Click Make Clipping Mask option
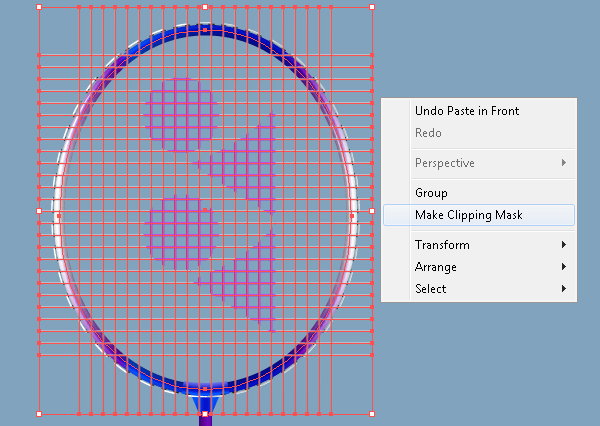Image resolution: width=600 pixels, height=426 pixels. tap(479, 215)
